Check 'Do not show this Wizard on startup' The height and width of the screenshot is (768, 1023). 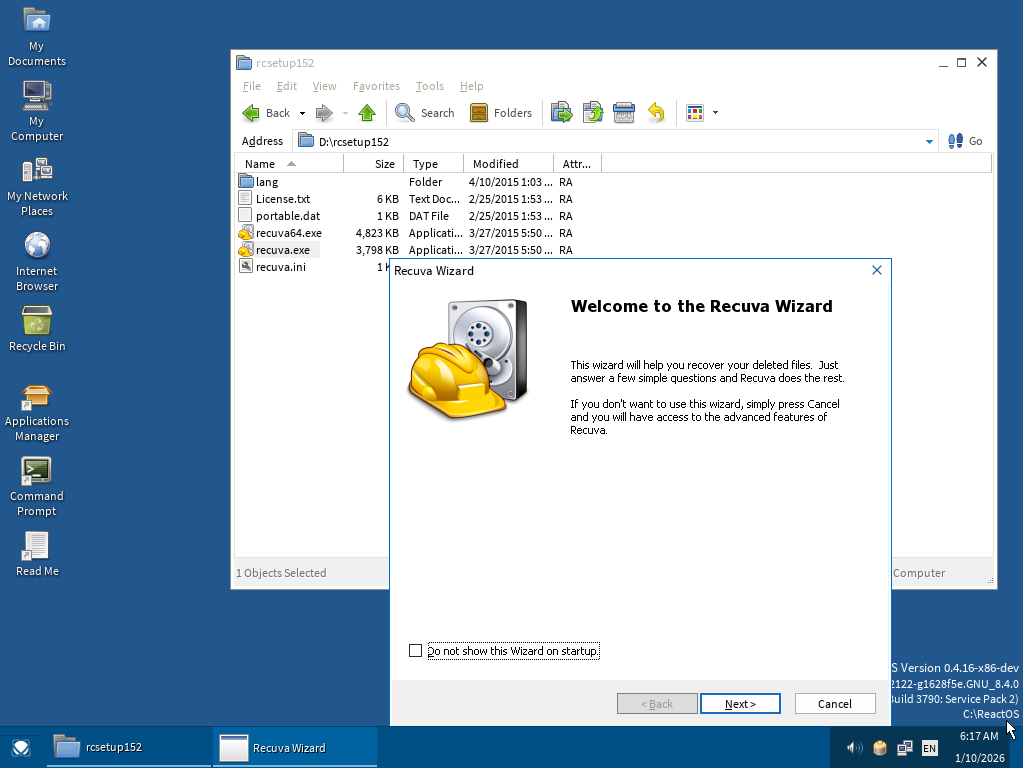416,651
